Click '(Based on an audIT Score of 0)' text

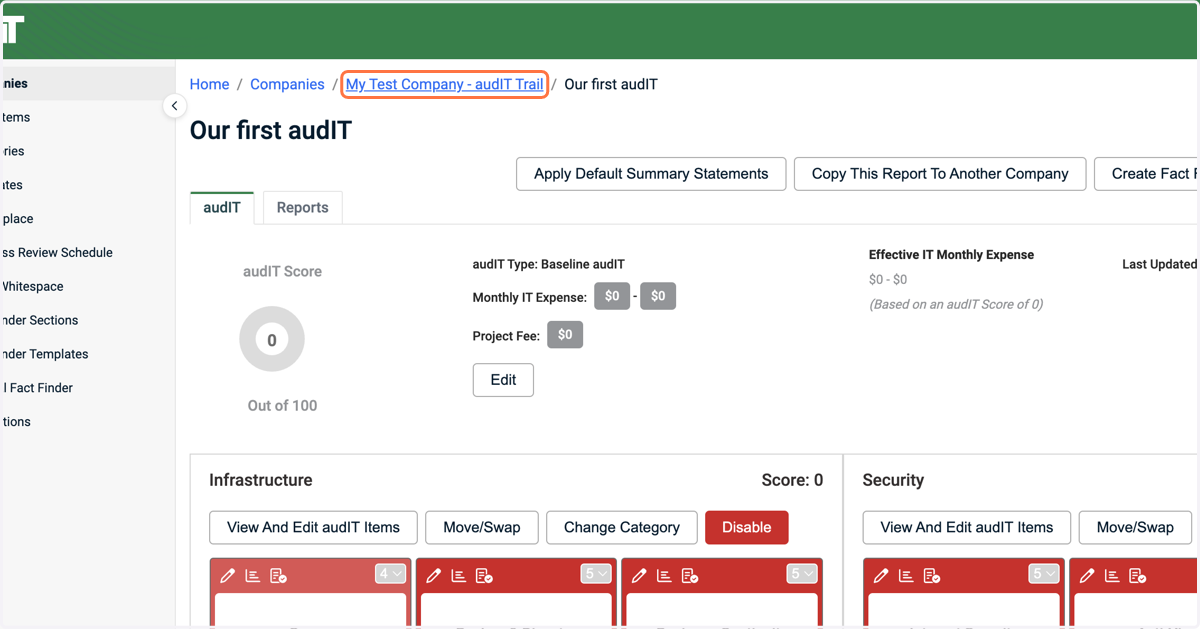pos(956,304)
